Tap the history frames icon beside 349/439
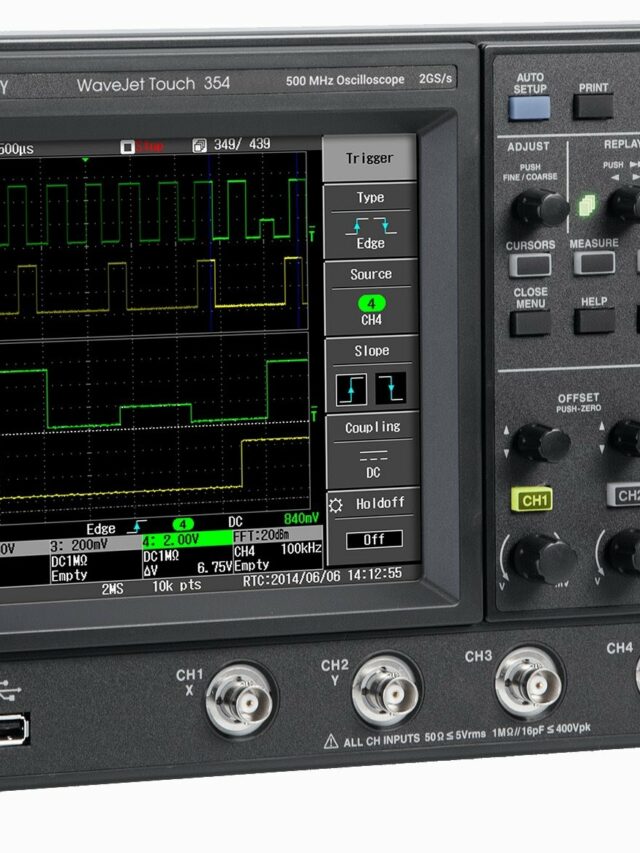The image size is (640, 853). 200,145
